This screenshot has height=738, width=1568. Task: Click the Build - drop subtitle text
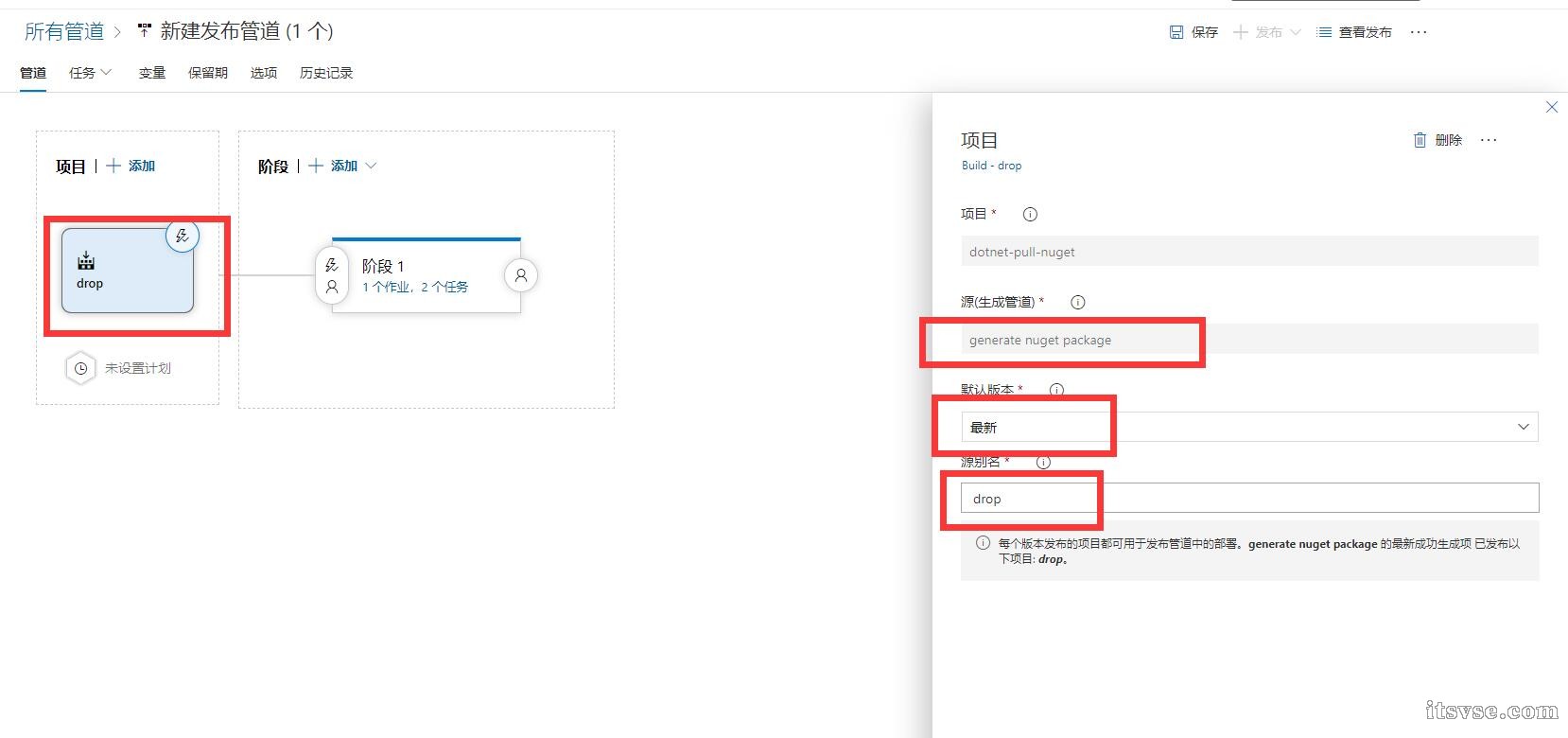click(x=991, y=166)
